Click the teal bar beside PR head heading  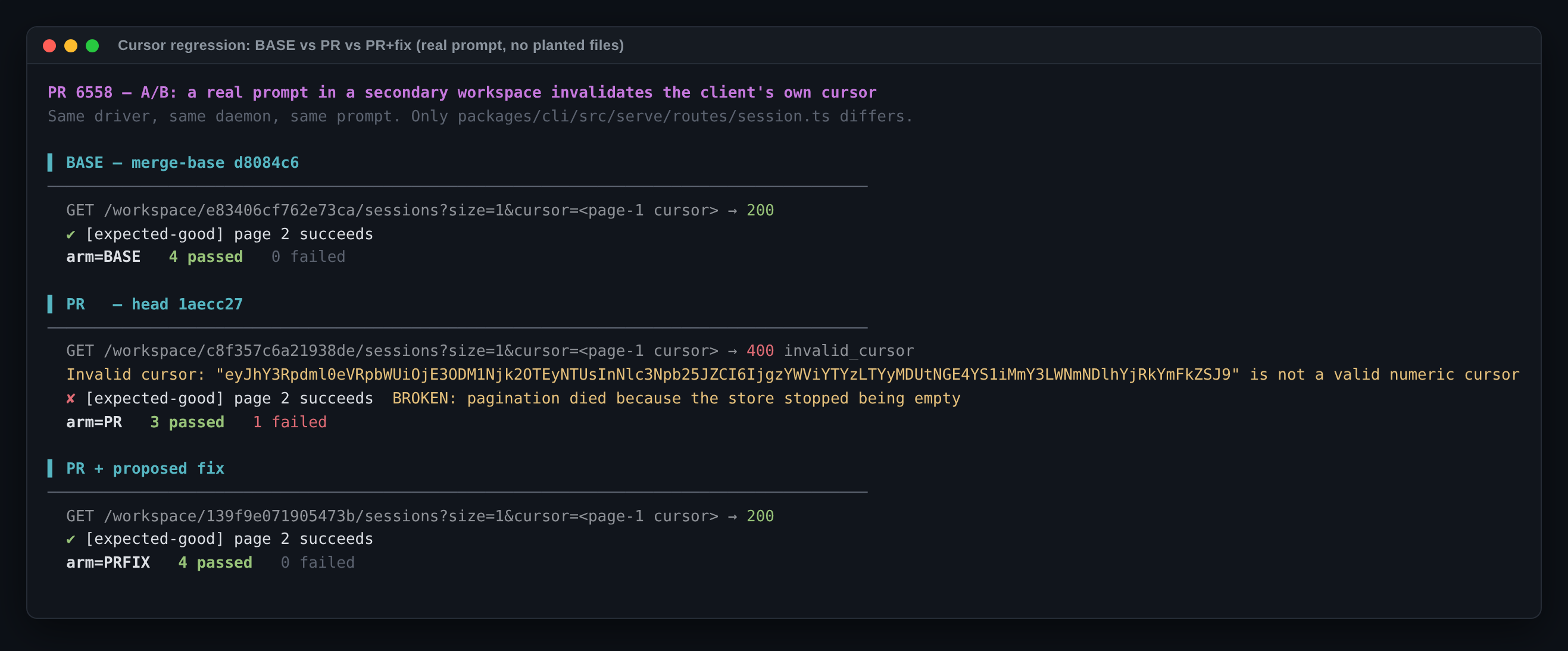coord(50,304)
